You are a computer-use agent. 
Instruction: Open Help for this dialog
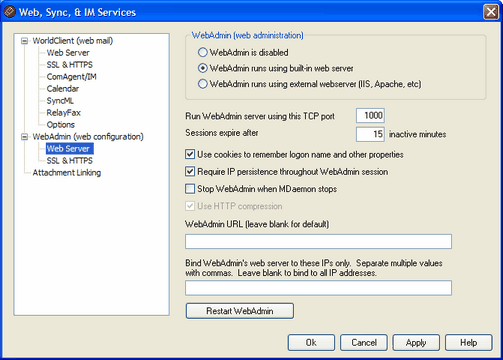tap(468, 343)
